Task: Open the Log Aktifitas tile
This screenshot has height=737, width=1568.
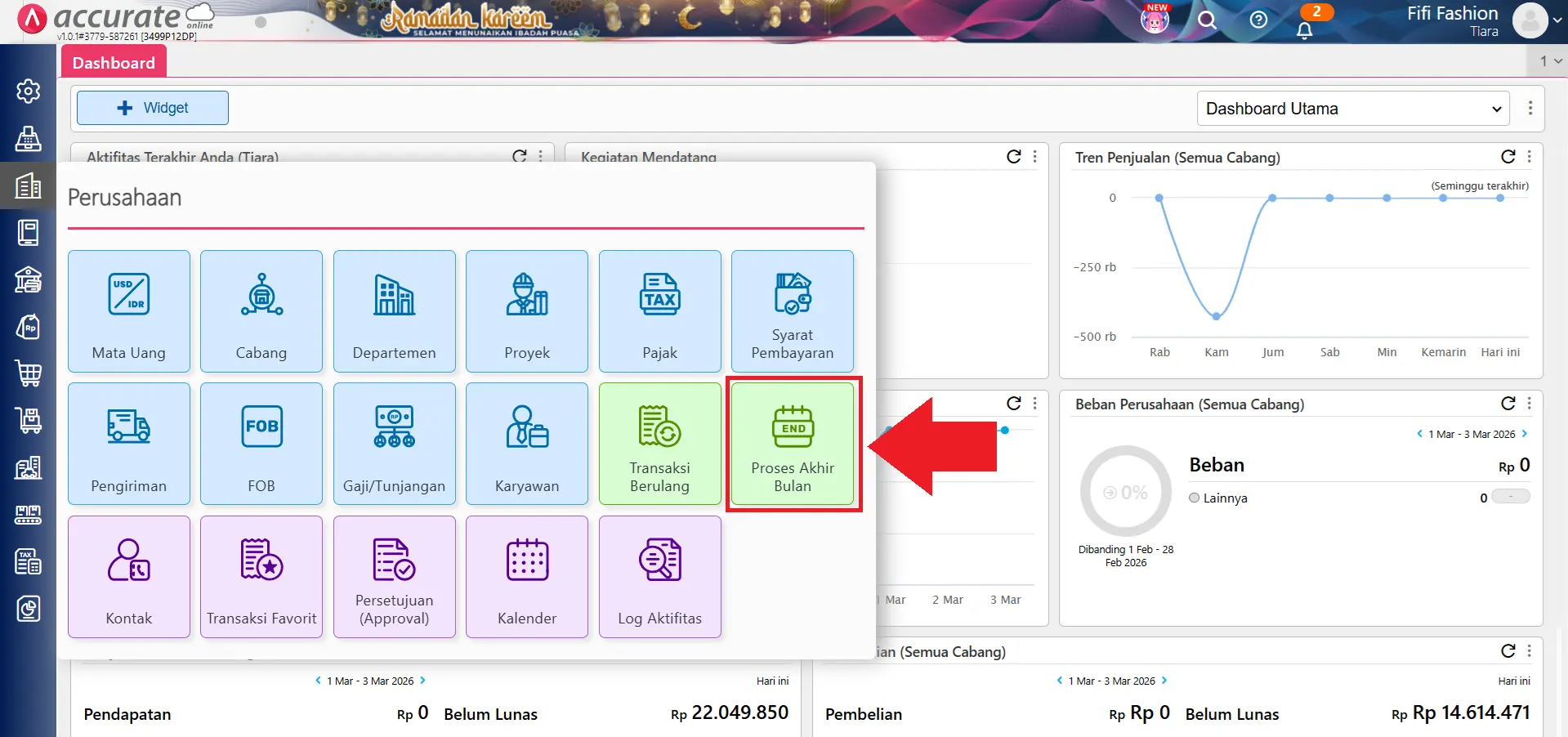Action: (x=659, y=577)
